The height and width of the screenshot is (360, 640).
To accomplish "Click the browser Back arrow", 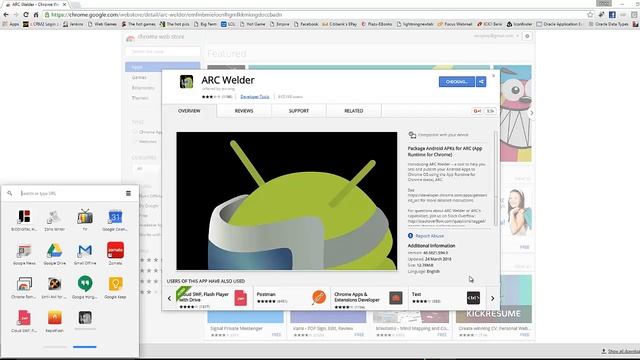I will (6, 15).
